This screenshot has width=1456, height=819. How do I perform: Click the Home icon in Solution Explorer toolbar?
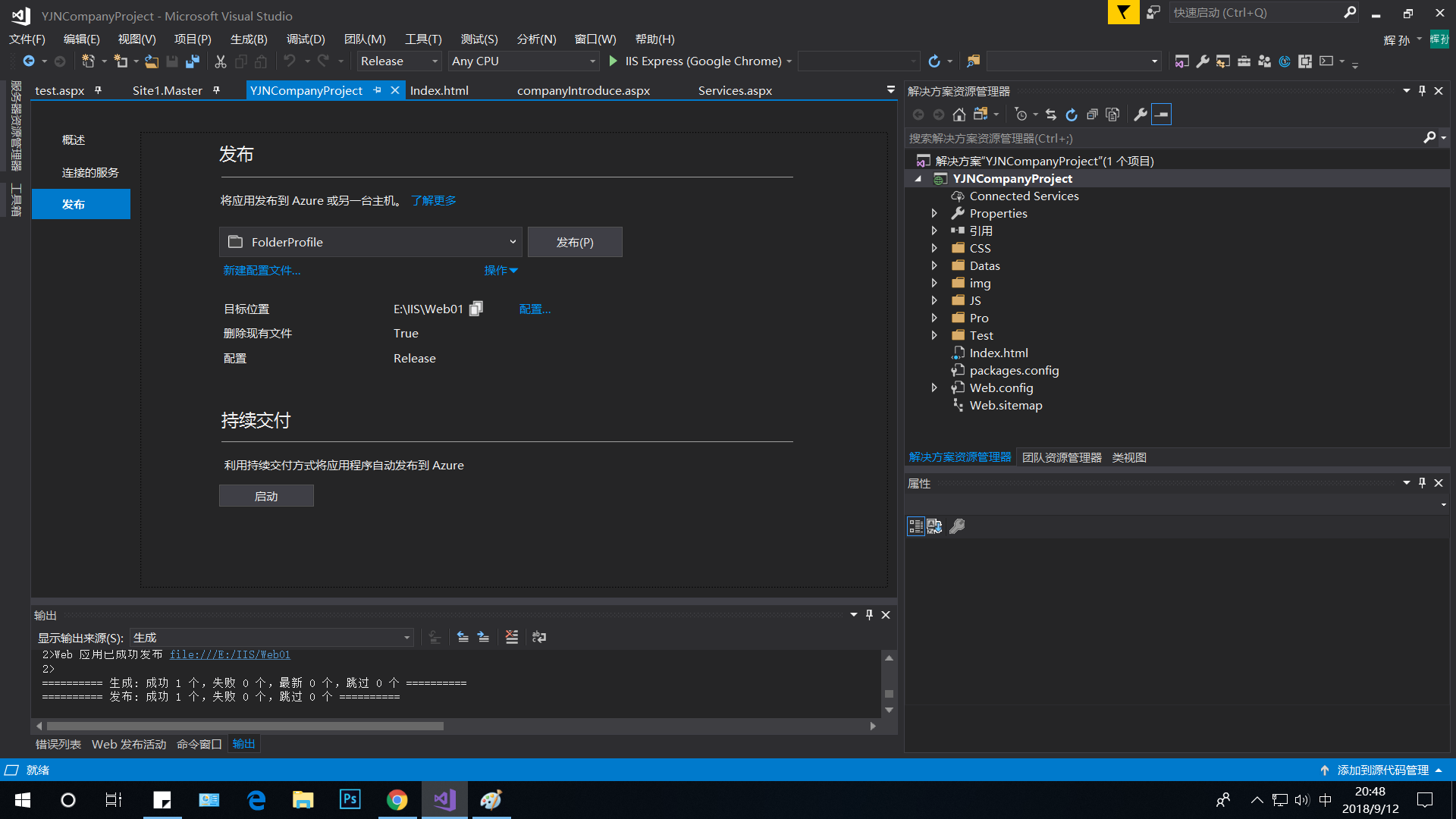click(959, 115)
